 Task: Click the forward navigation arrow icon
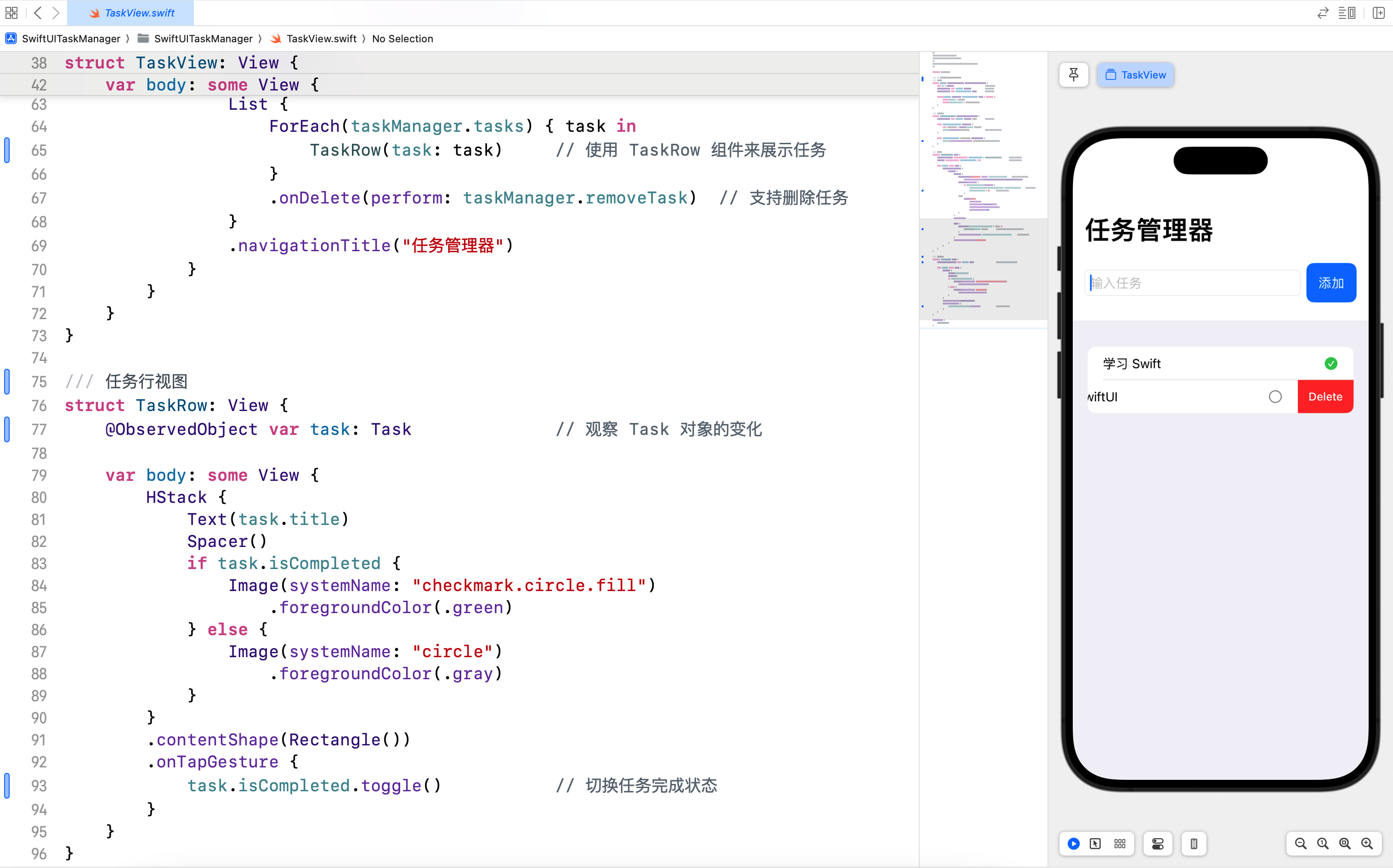point(57,12)
